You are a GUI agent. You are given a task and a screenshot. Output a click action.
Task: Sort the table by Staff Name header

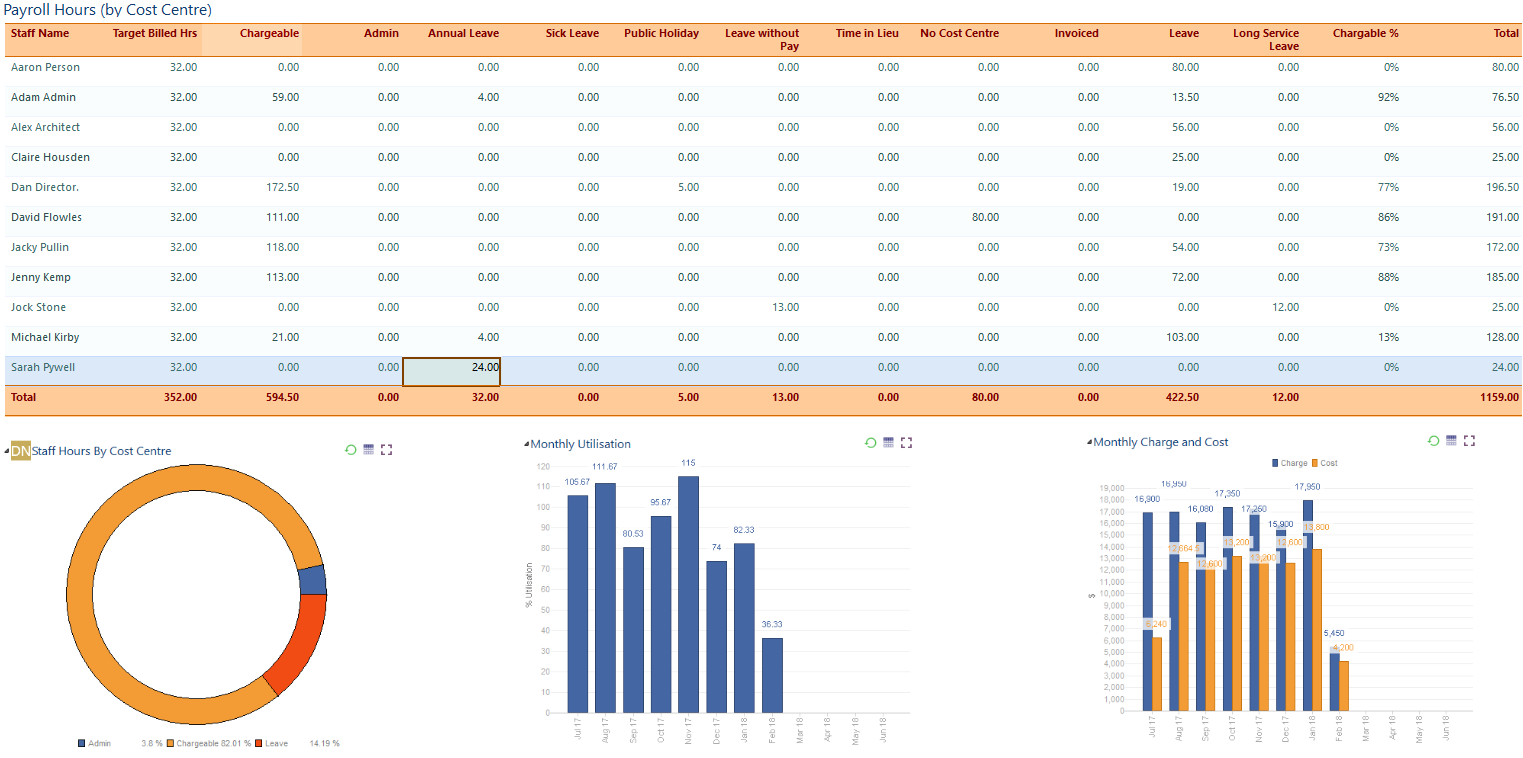(40, 33)
